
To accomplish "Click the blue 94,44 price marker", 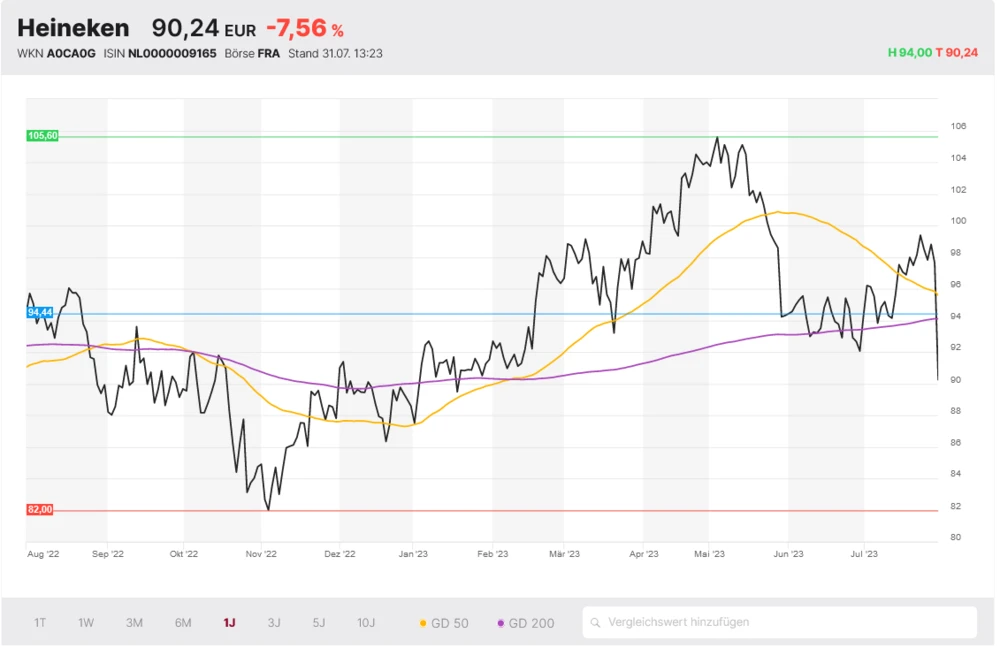I will coord(41,313).
